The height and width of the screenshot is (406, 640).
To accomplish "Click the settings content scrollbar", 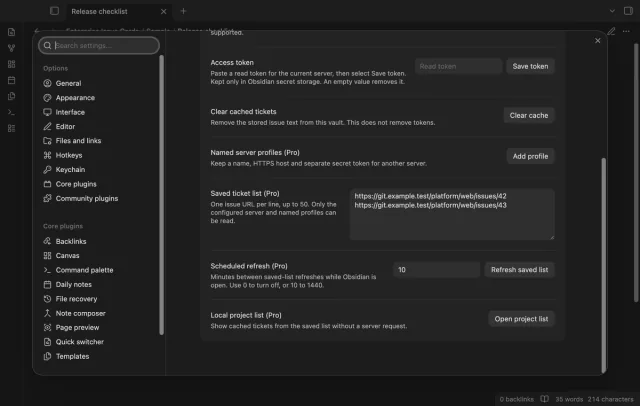I will pos(603,265).
